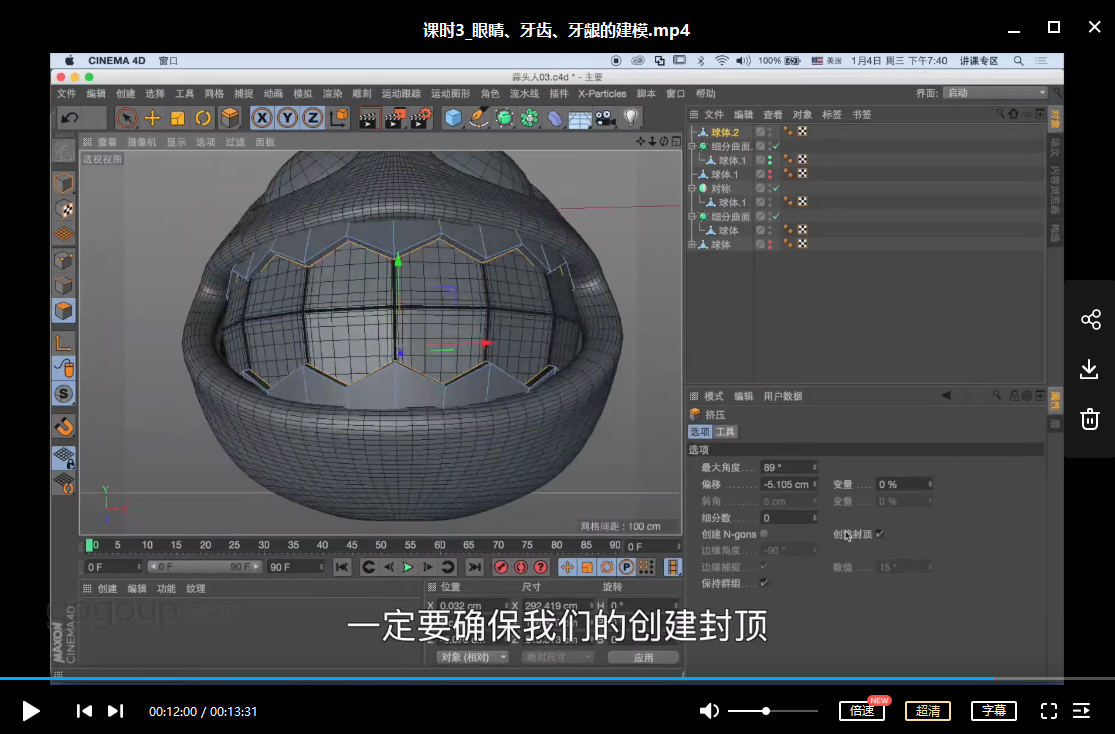The height and width of the screenshot is (734, 1115).
Task: Select the Move tool in toolbar
Action: (152, 118)
